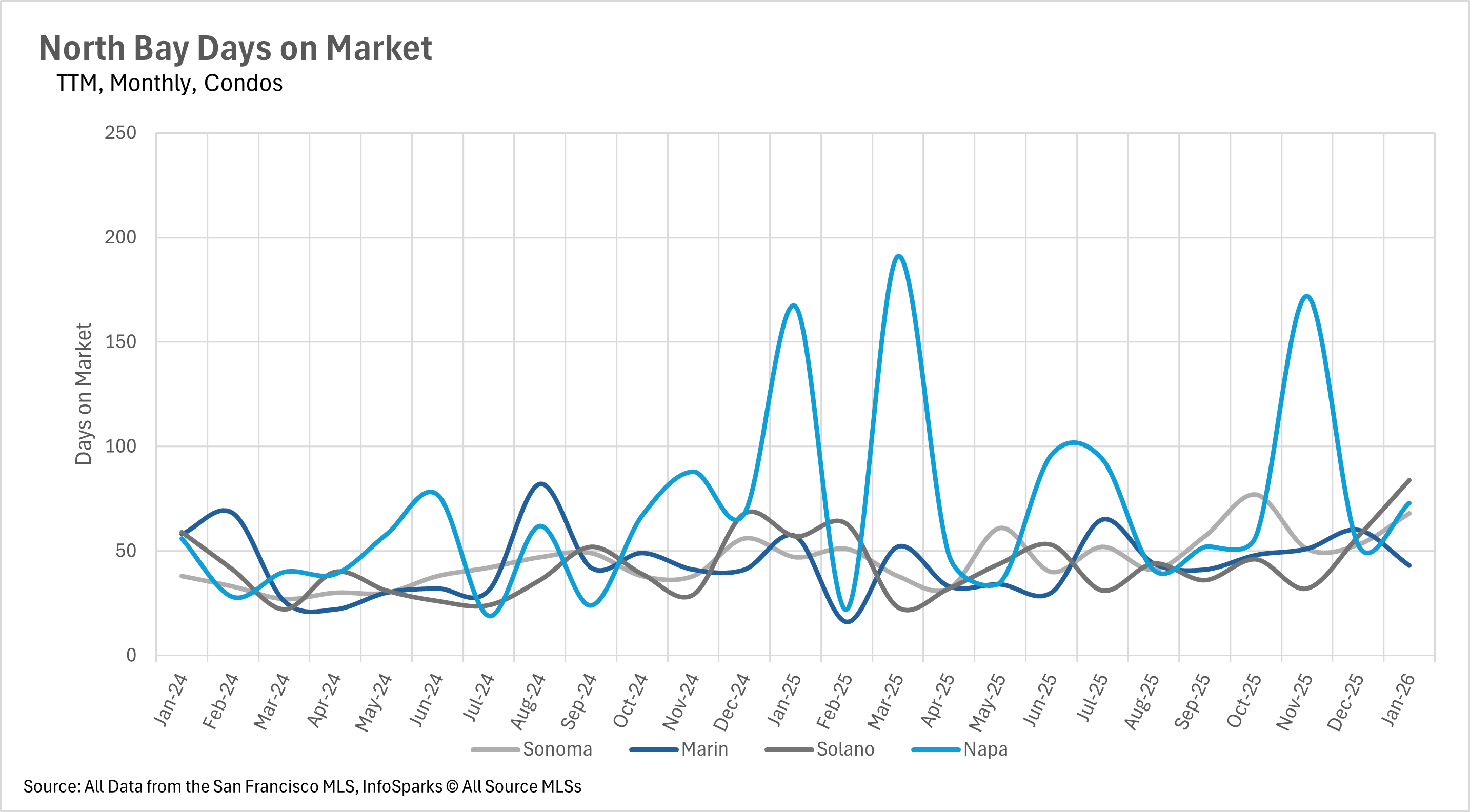The width and height of the screenshot is (1470, 812).
Task: Click the Napa peak near Mar-25
Action: tap(899, 256)
